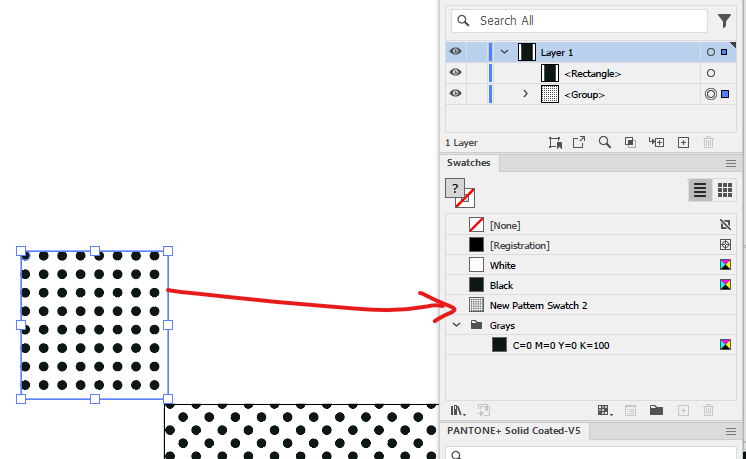The height and width of the screenshot is (459, 746).
Task: Hide the Group object via eye icon
Action: [455, 93]
